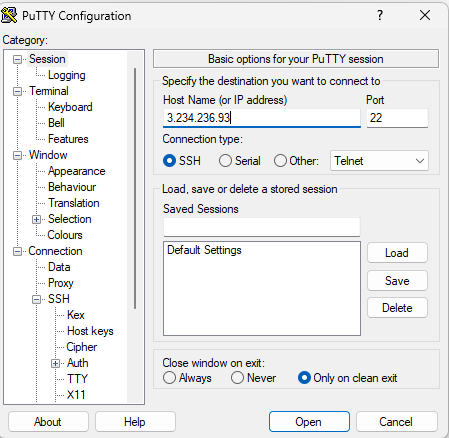Set close window on exit to Always

coord(169,378)
